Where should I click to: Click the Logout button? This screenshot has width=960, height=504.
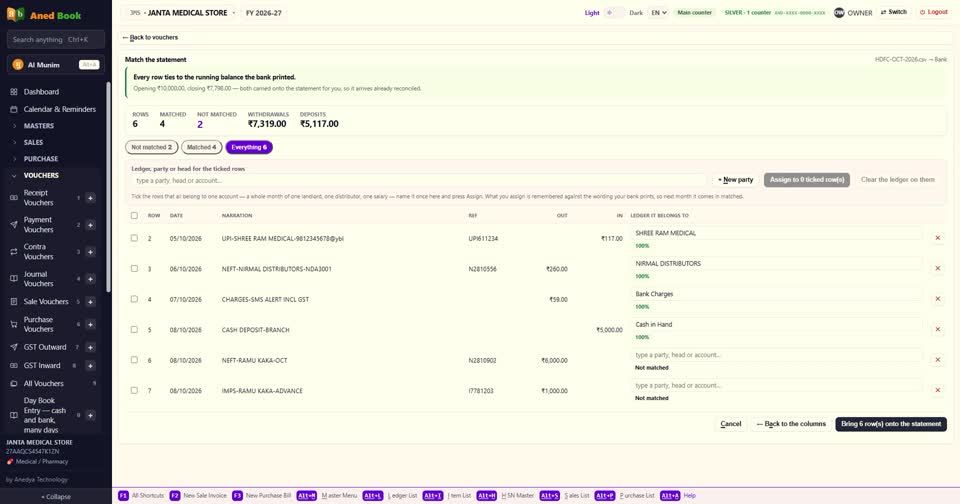point(933,12)
